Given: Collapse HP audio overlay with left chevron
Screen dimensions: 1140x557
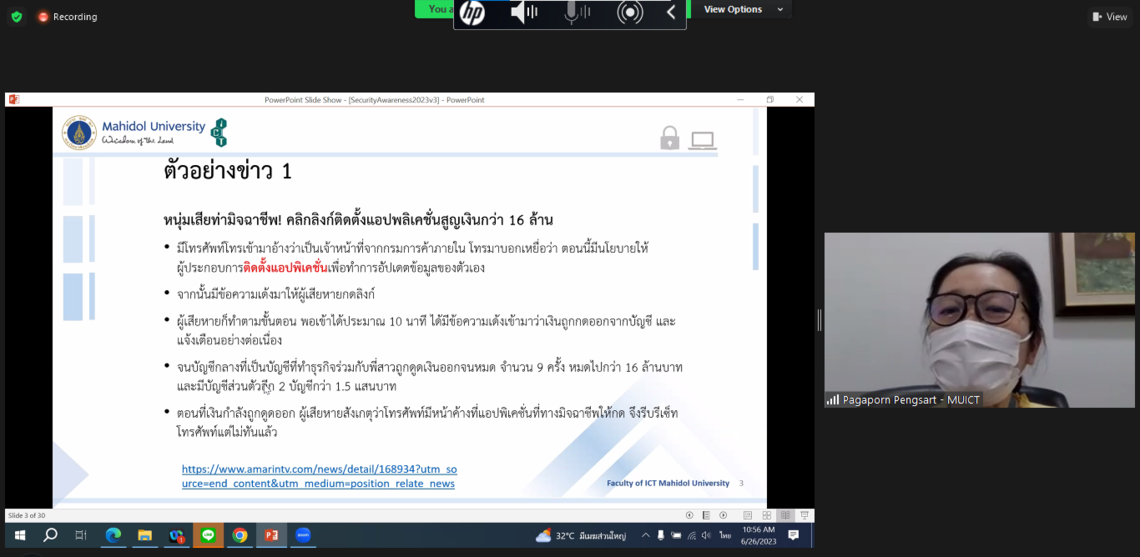Looking at the screenshot, I should [671, 13].
